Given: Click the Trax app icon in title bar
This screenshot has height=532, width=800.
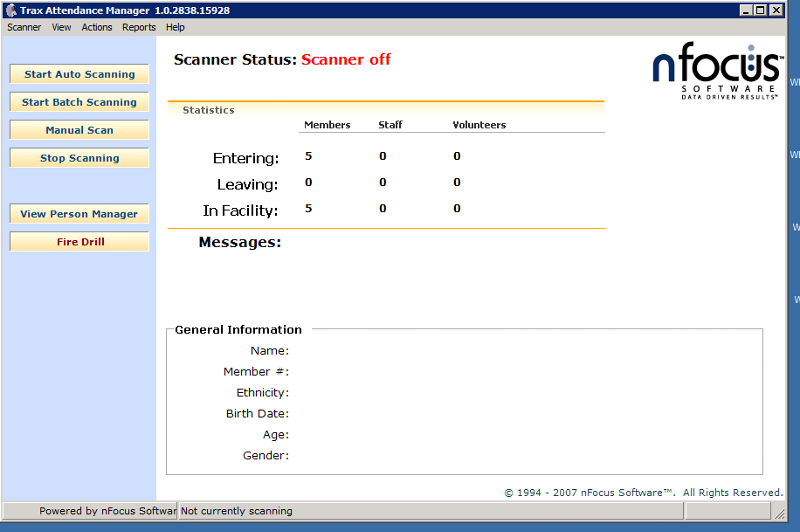Looking at the screenshot, I should click(11, 10).
